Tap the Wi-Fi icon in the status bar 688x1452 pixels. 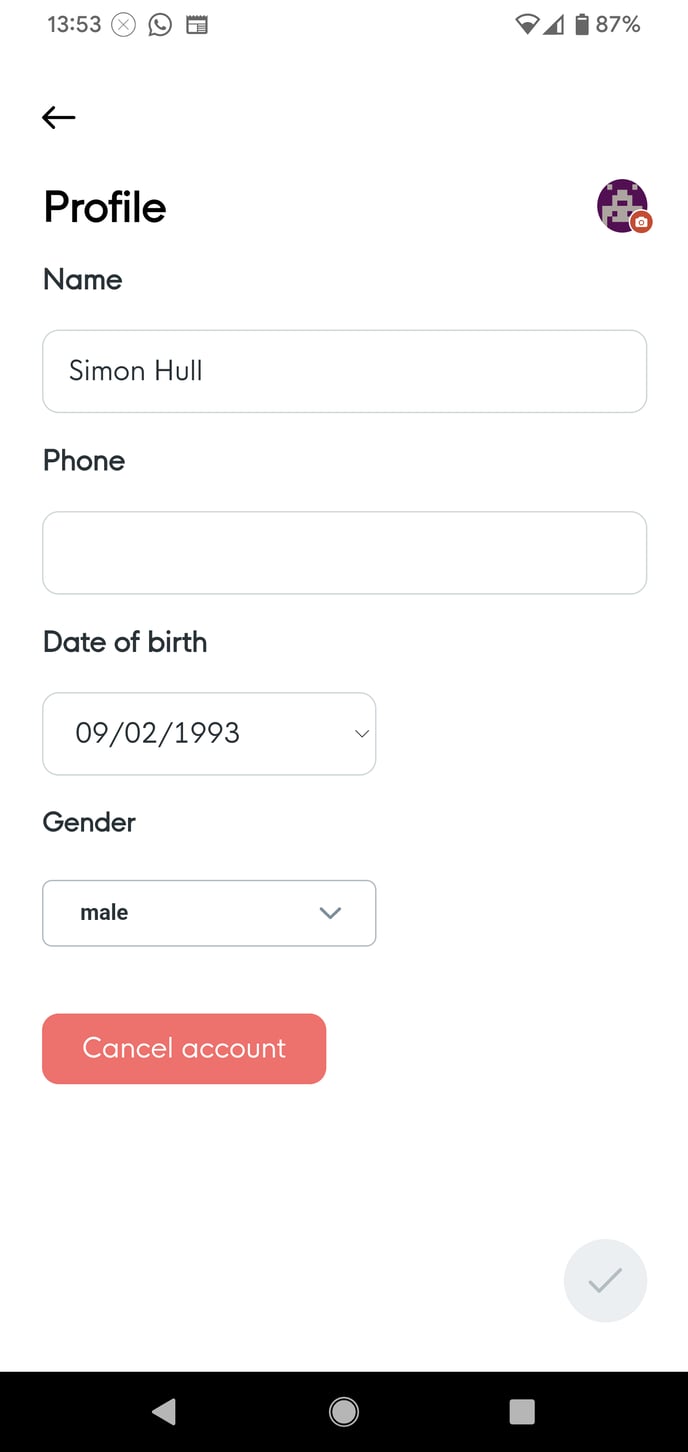(527, 24)
